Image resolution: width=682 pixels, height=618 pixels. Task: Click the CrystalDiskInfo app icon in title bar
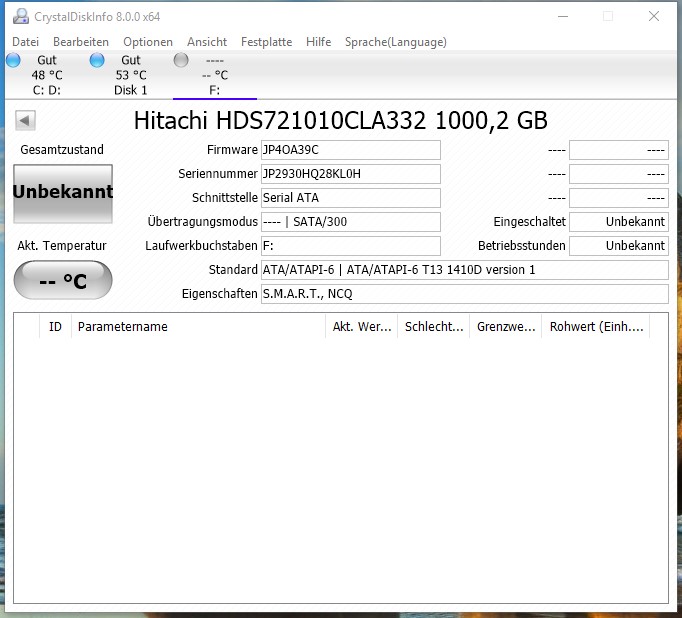pyautogui.click(x=20, y=17)
